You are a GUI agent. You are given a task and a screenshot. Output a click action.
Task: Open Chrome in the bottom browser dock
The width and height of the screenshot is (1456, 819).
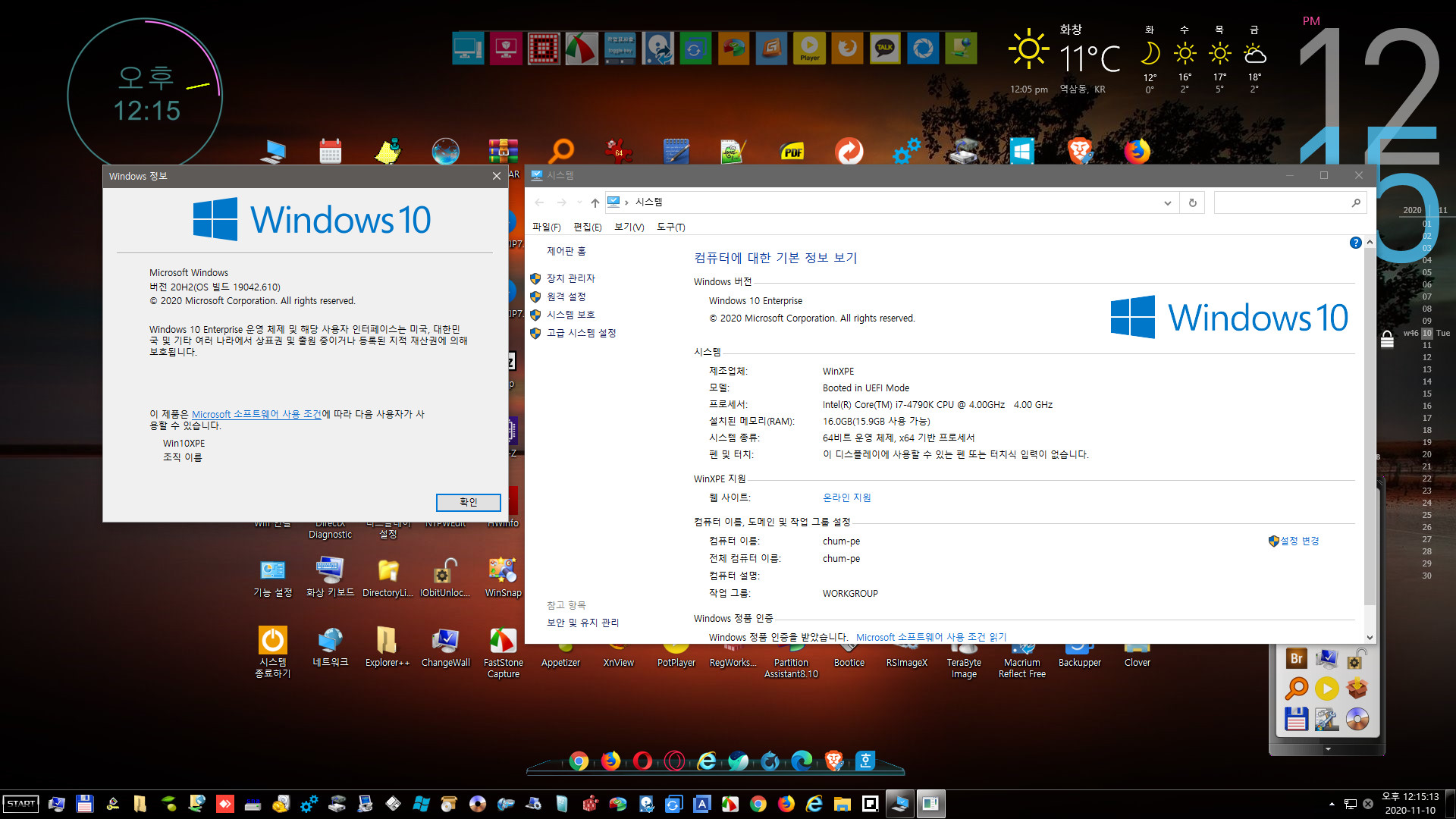coord(579,761)
